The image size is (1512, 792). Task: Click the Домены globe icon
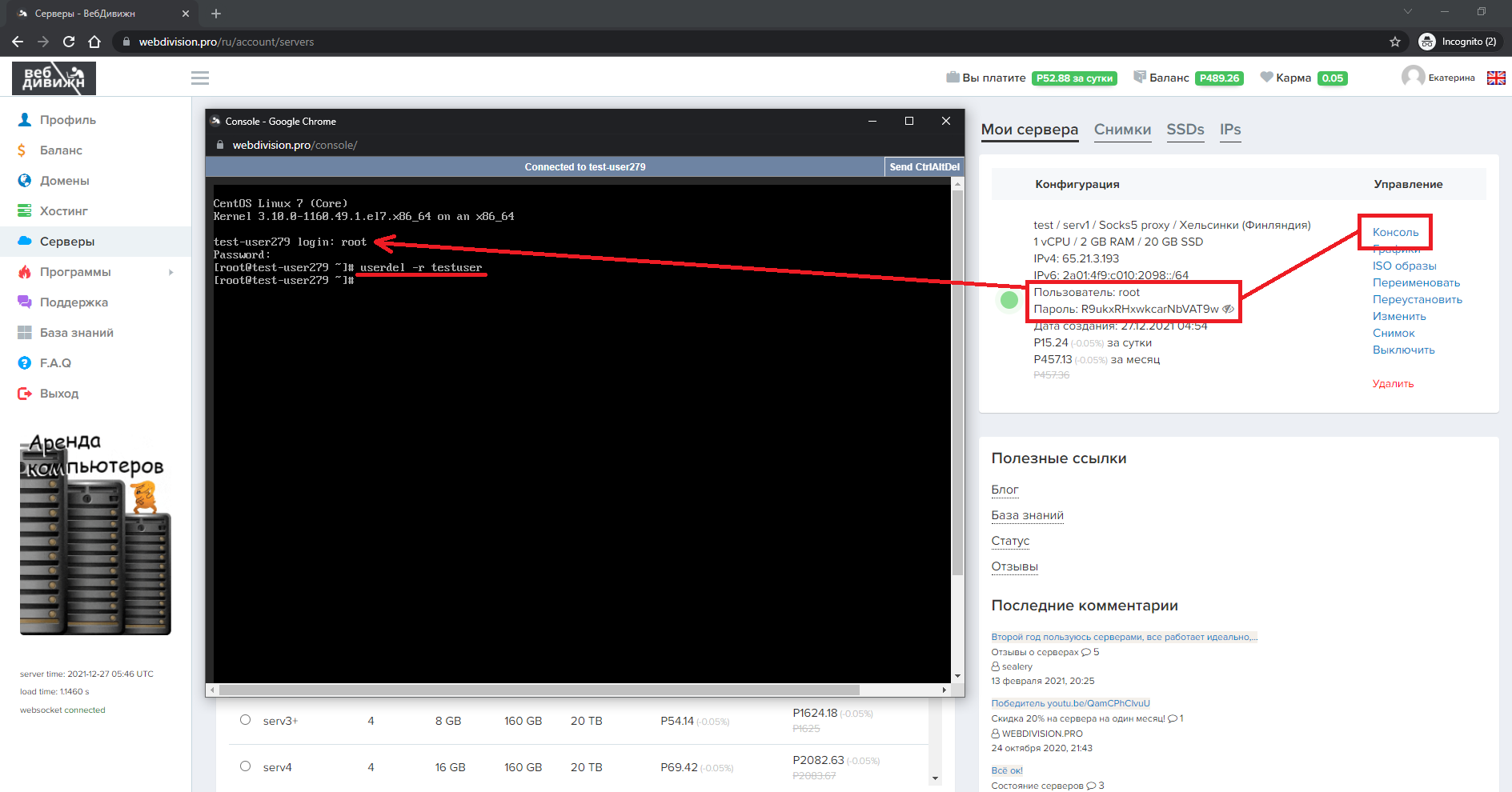25,181
